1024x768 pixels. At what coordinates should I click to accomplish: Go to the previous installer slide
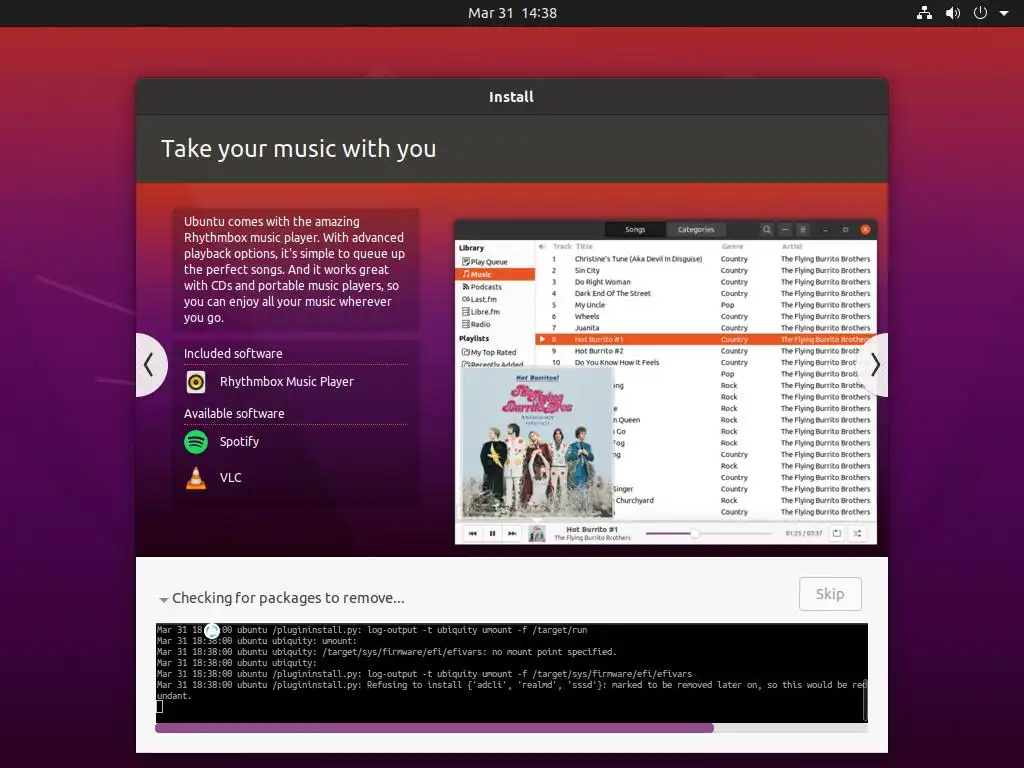point(150,364)
